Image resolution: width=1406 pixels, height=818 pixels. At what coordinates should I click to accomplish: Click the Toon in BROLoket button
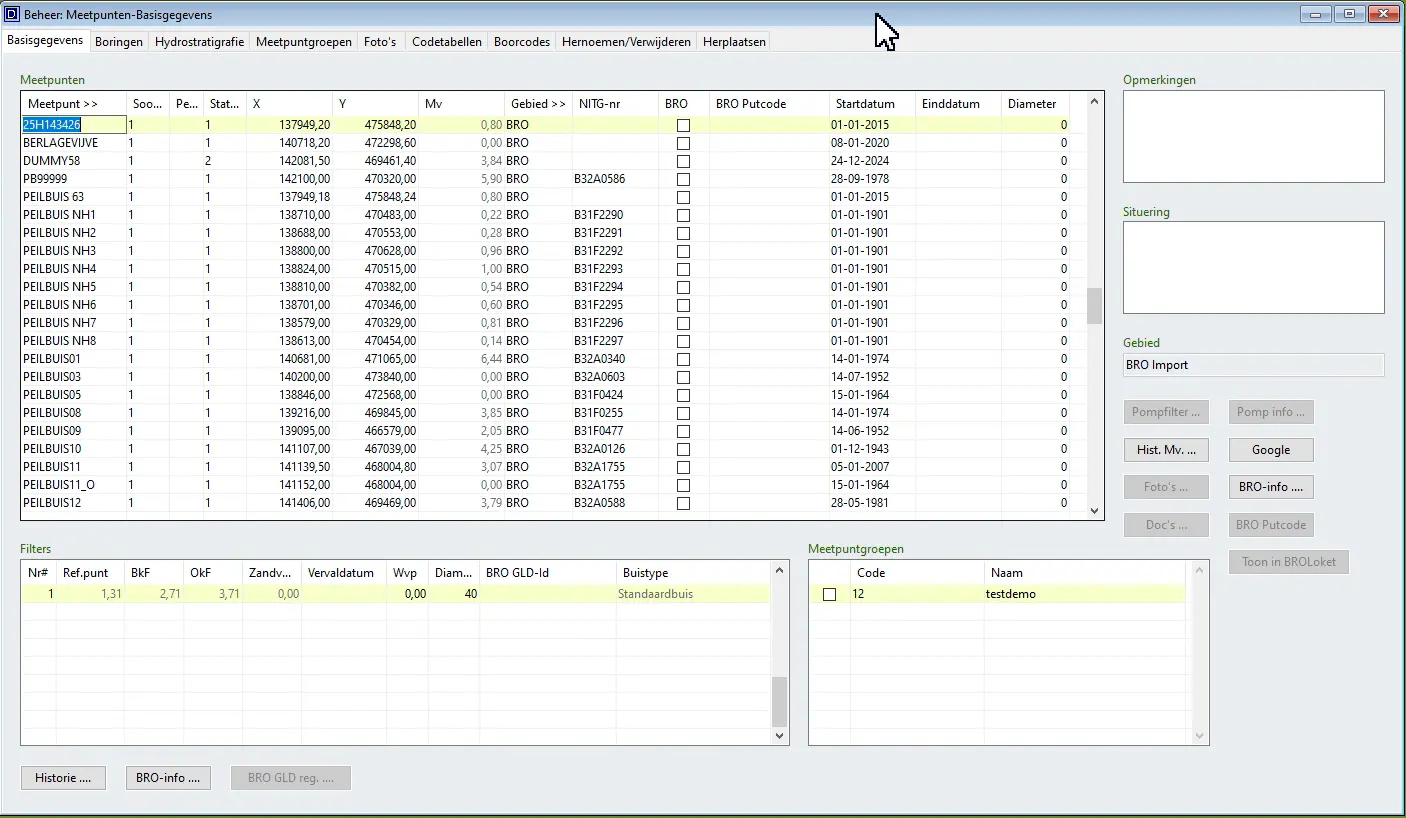click(x=1289, y=562)
